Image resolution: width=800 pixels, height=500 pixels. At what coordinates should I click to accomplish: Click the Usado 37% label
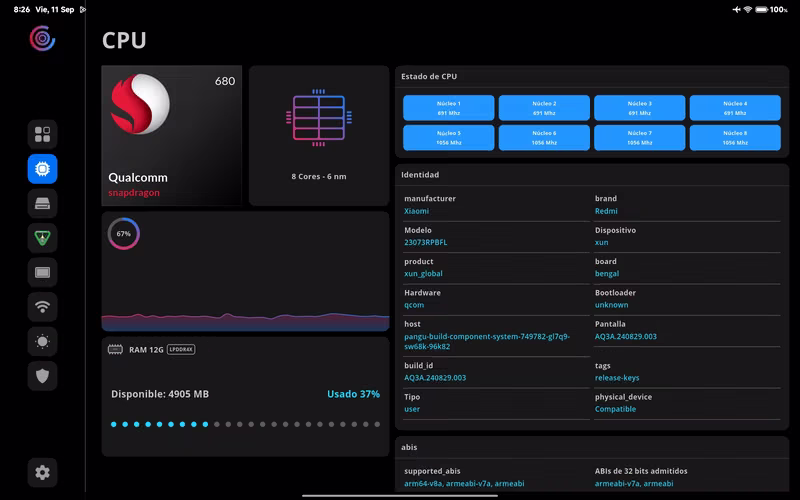coord(354,394)
